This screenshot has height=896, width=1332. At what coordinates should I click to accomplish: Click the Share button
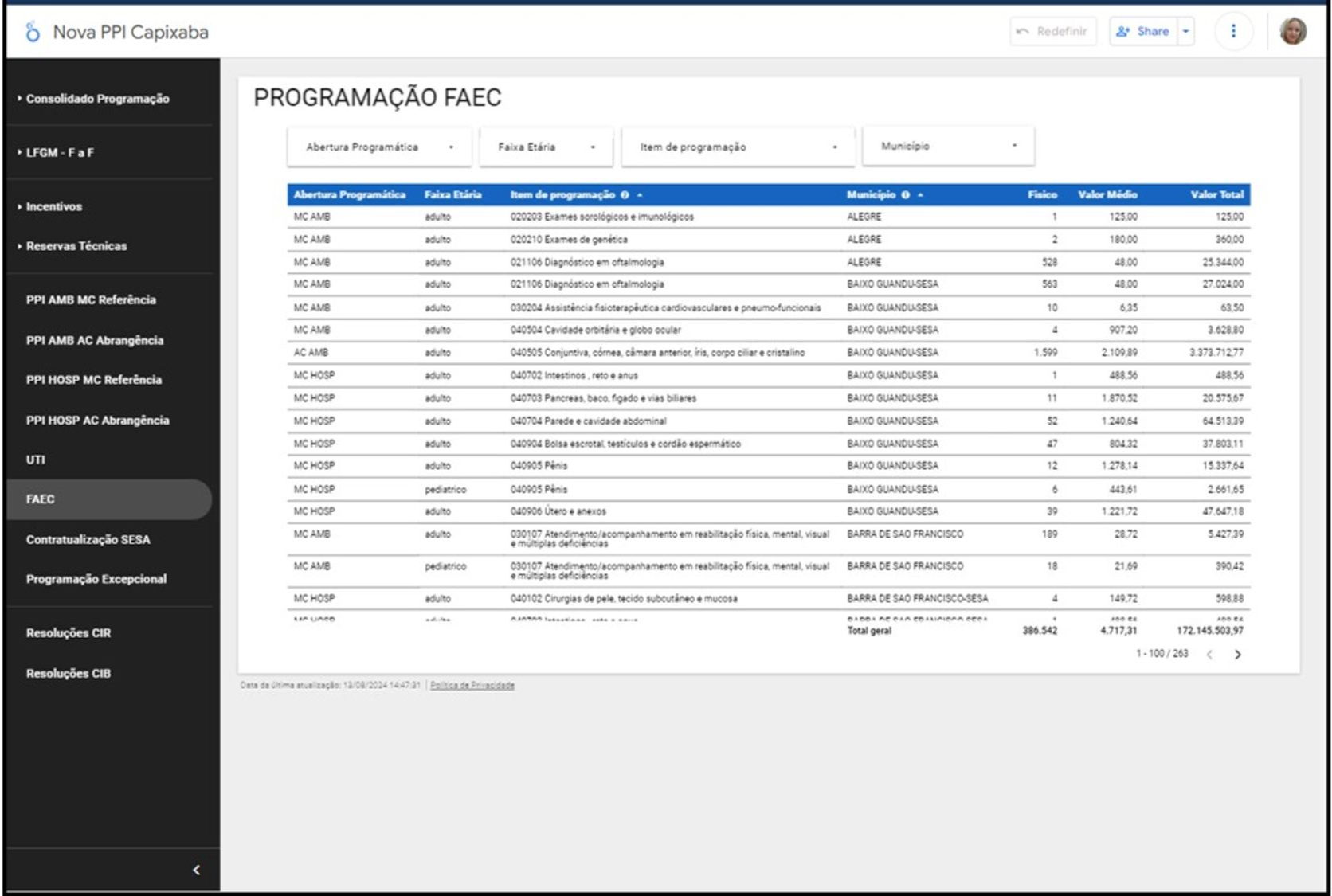1143,32
